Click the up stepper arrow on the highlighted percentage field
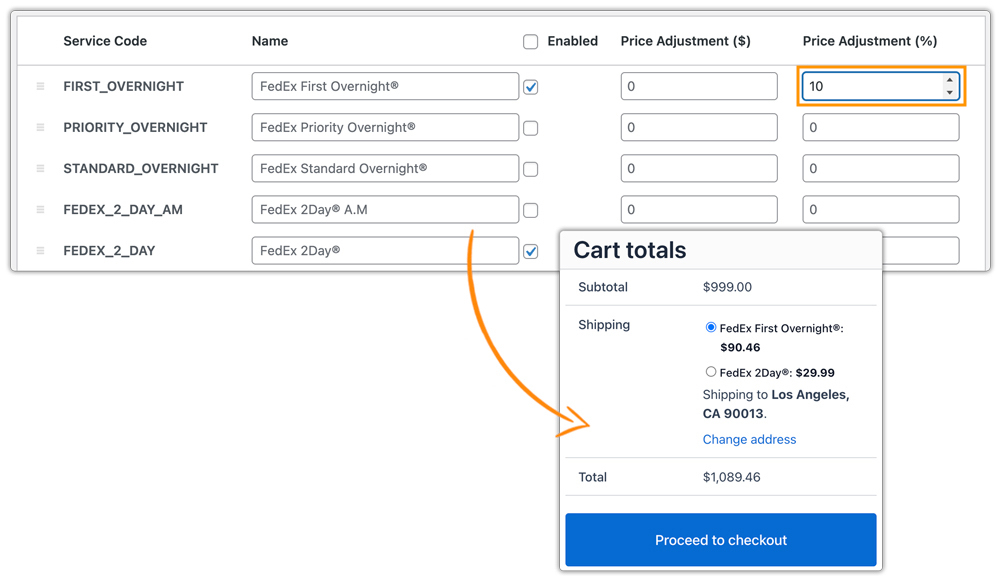The height and width of the screenshot is (580, 1000). tap(952, 81)
